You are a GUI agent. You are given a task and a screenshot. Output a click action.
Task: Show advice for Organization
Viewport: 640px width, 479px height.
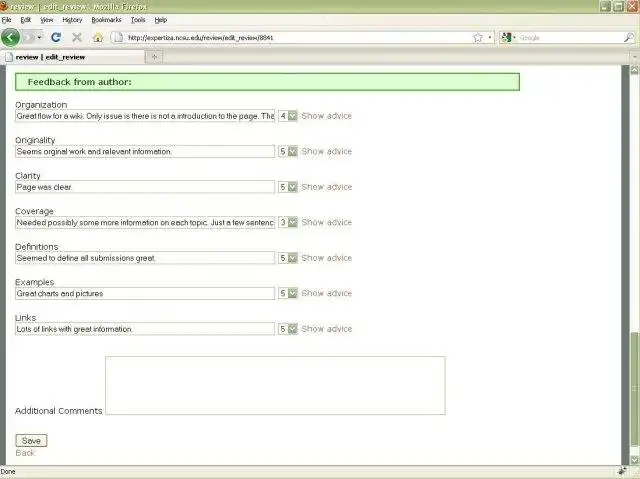point(327,116)
